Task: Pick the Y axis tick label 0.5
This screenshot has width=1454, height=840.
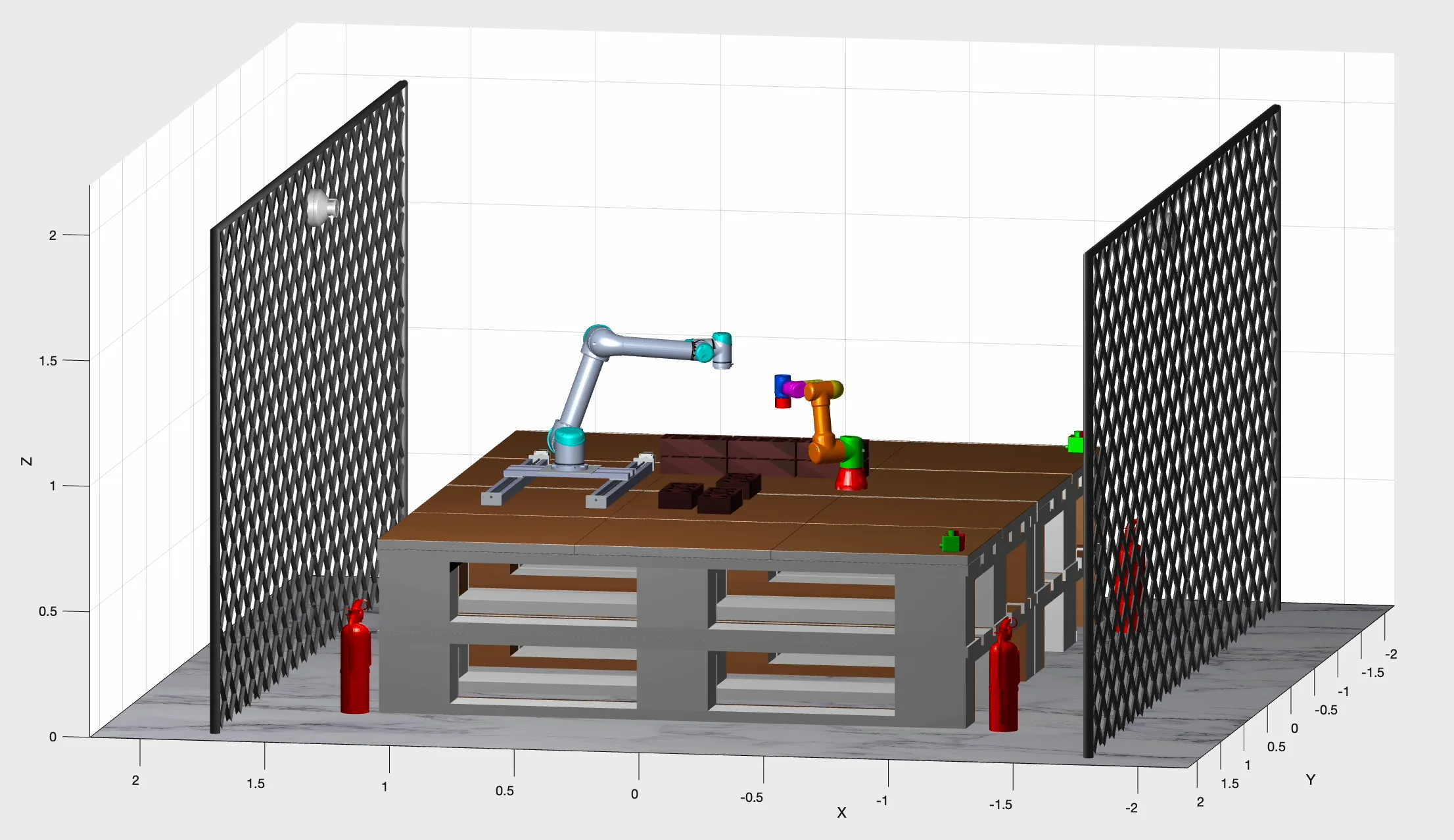Action: coord(1277,747)
